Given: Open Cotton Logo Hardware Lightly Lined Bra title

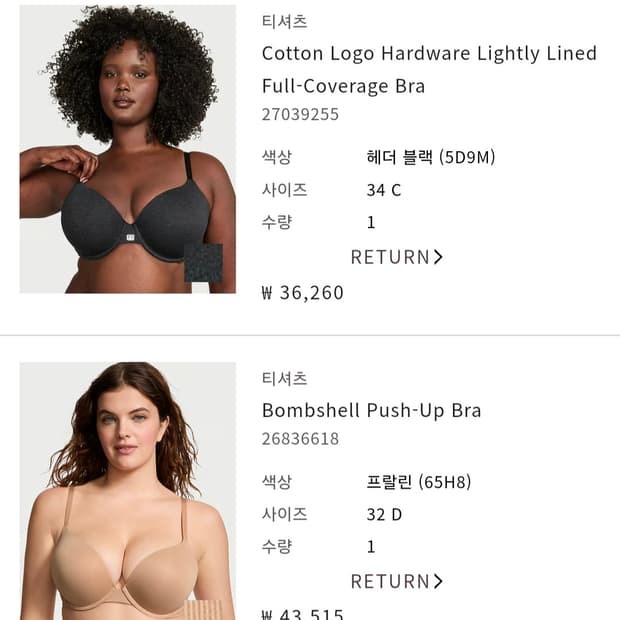Looking at the screenshot, I should (x=429, y=70).
